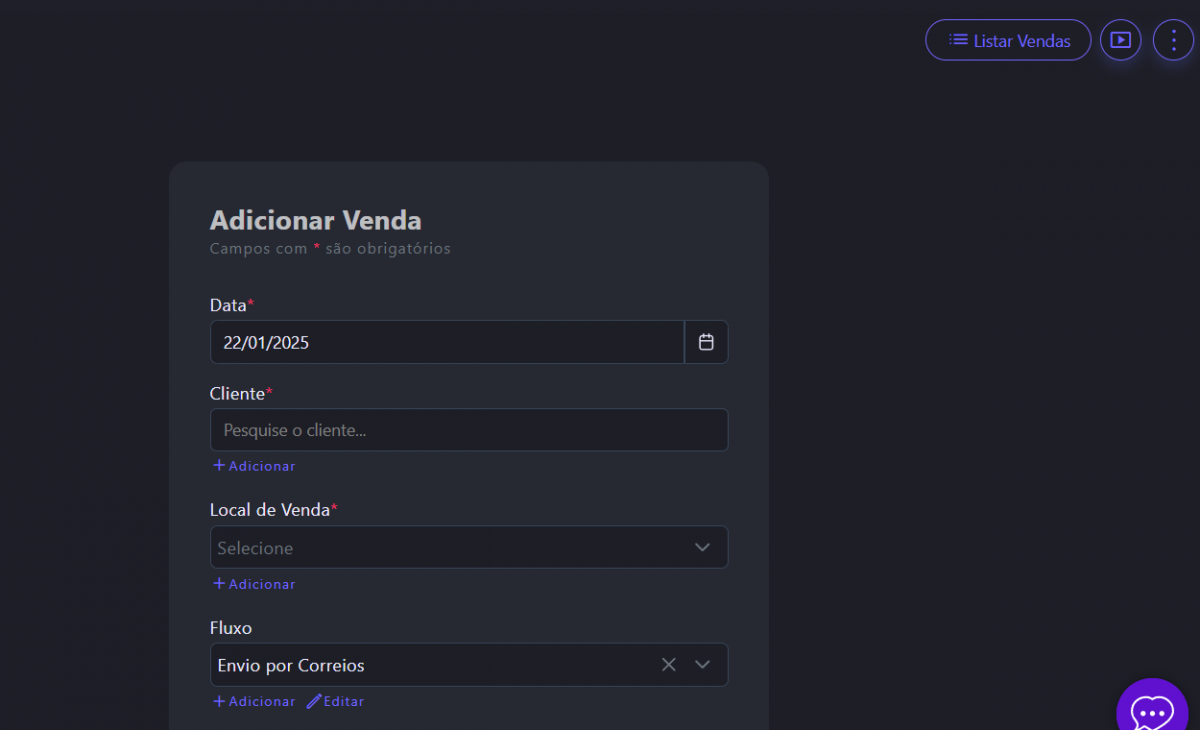Click the Local de Venda label
The height and width of the screenshot is (730, 1200).
(x=270, y=510)
